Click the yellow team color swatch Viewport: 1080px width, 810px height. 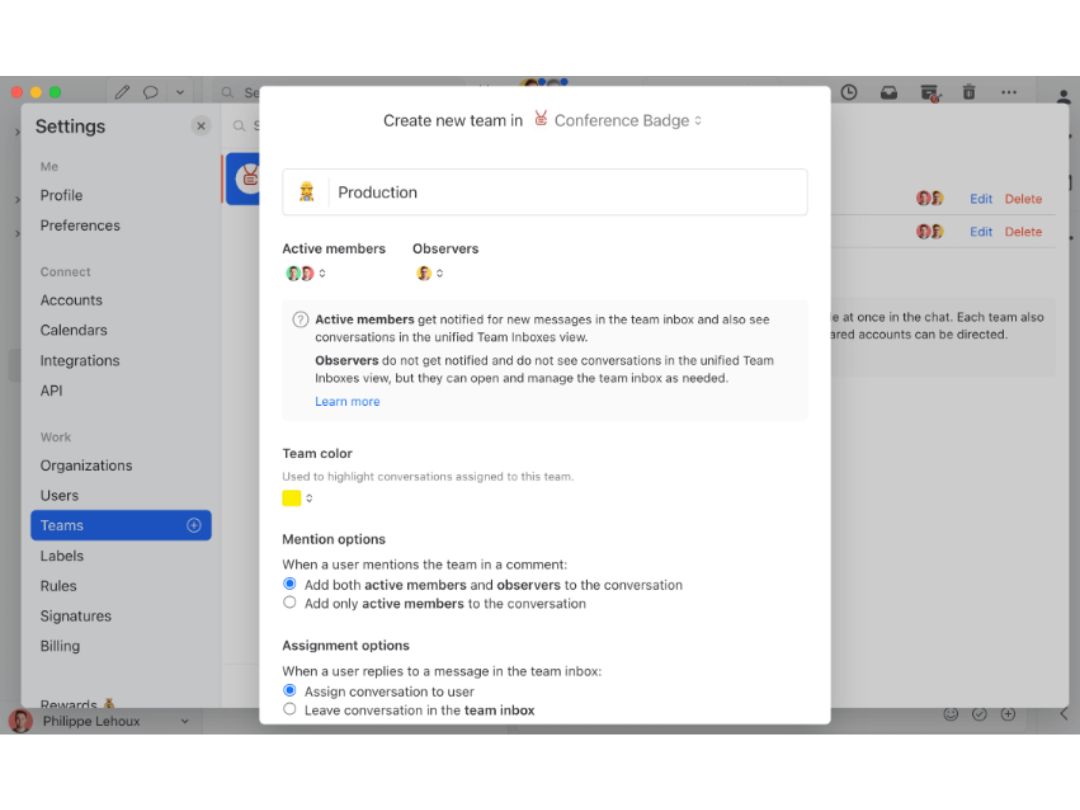click(x=291, y=498)
